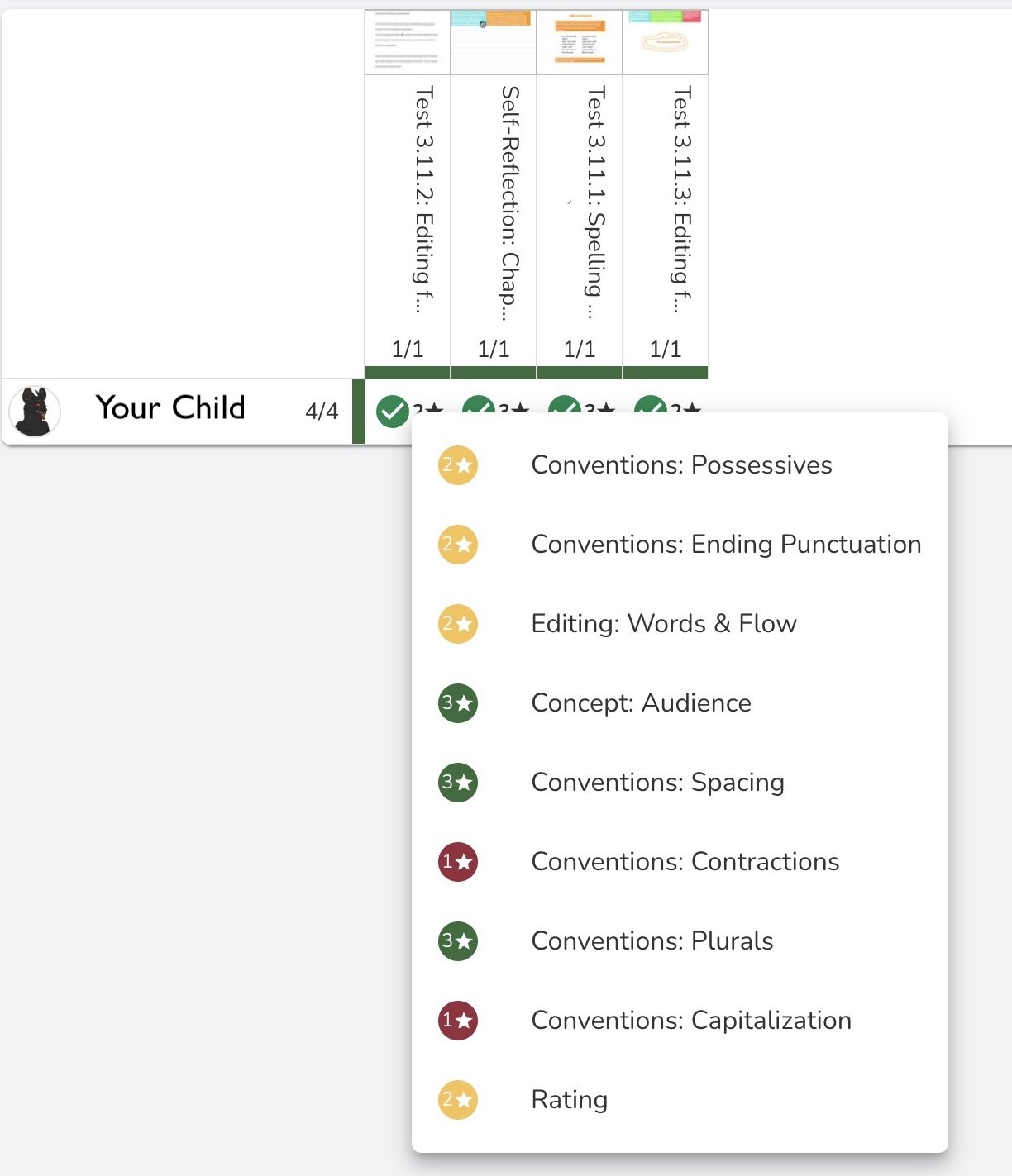The height and width of the screenshot is (1176, 1012).
Task: Open Test 3.11.3: Editing column header
Action: pyautogui.click(x=682, y=199)
